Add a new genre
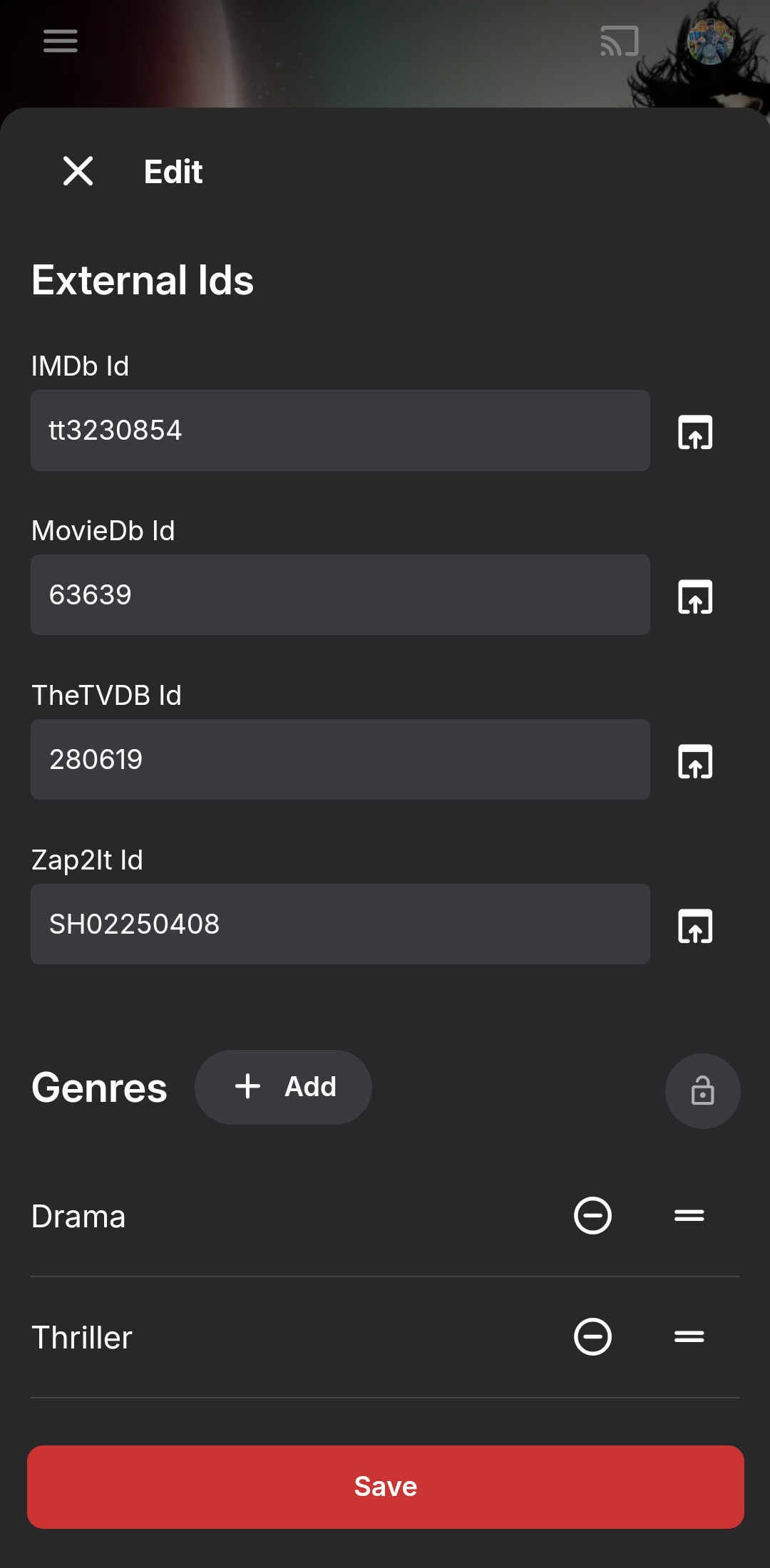Viewport: 770px width, 1568px height. click(283, 1087)
